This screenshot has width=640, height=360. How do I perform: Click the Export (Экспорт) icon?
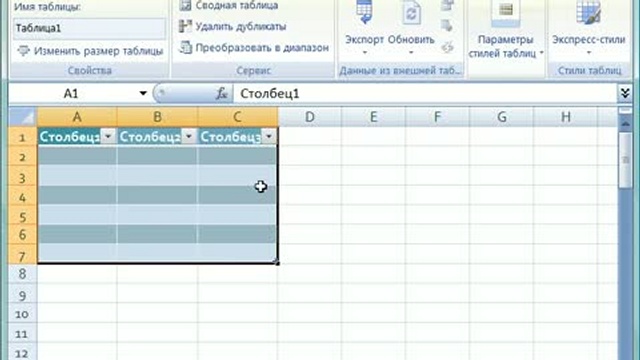(x=364, y=11)
